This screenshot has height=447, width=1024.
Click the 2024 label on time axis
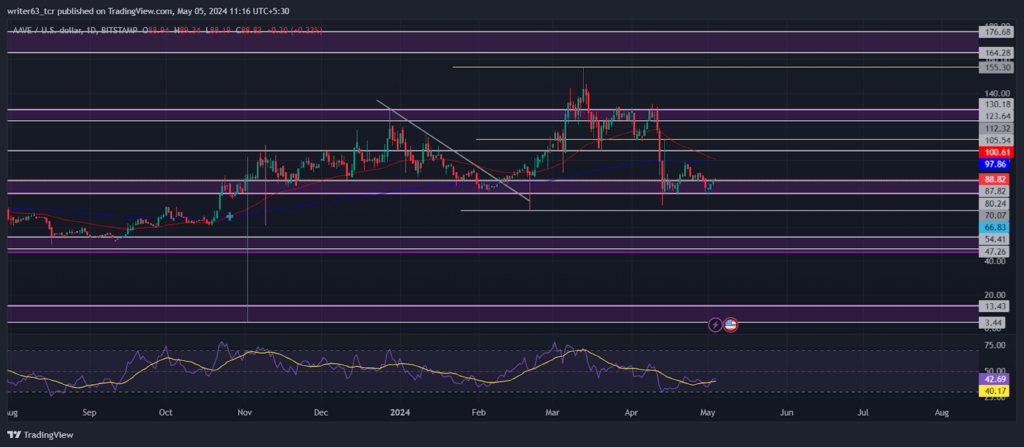click(x=398, y=414)
